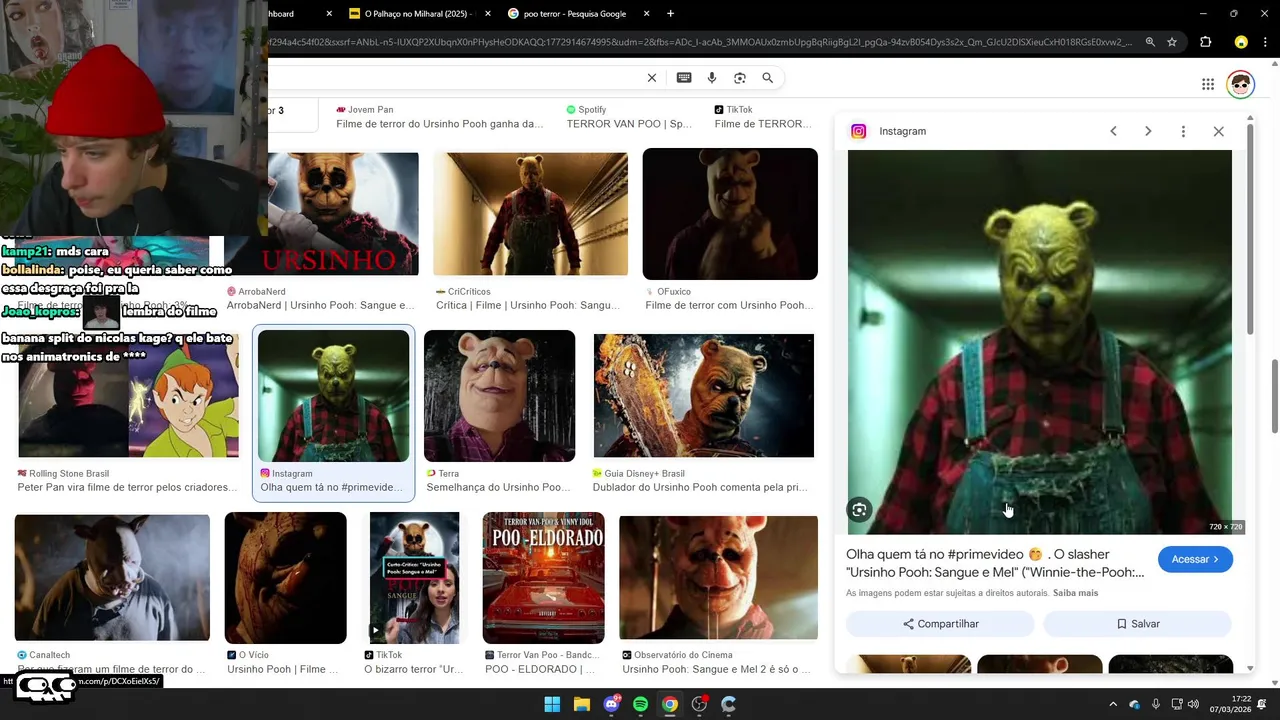Open OFuxico dark Pooh thumbnail
The width and height of the screenshot is (1280, 720).
click(x=730, y=214)
